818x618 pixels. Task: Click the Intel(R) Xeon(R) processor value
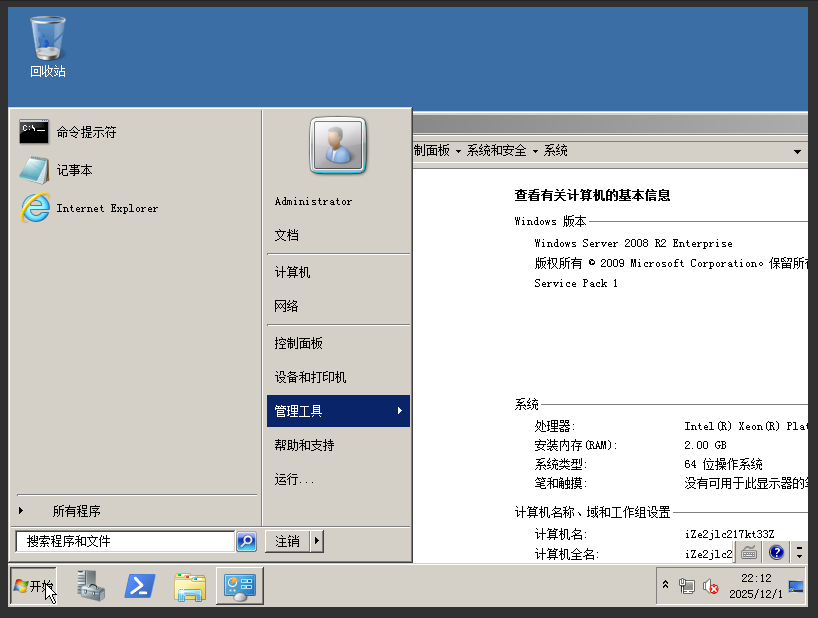(745, 426)
